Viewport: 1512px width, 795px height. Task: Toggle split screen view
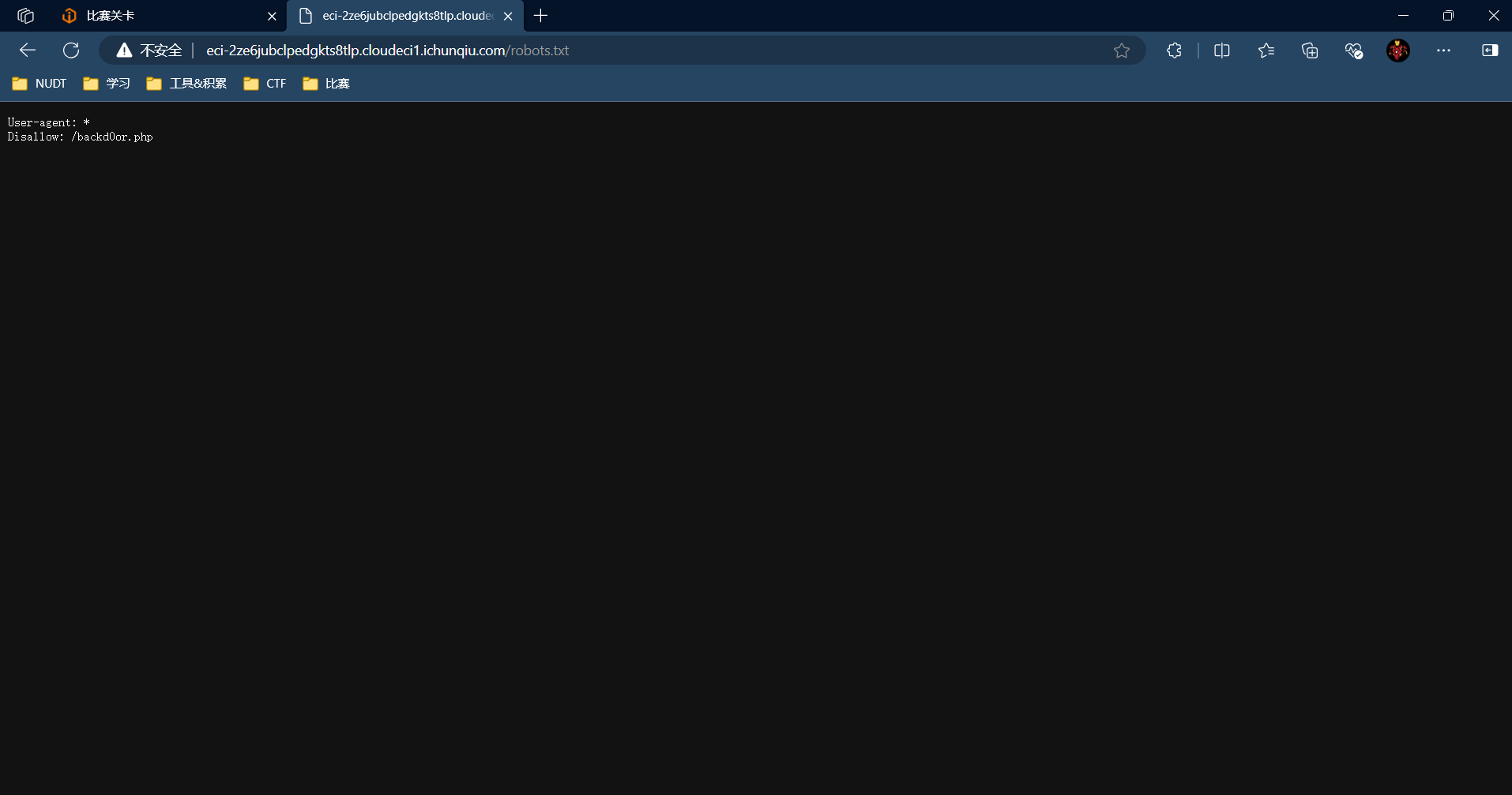[x=1221, y=51]
